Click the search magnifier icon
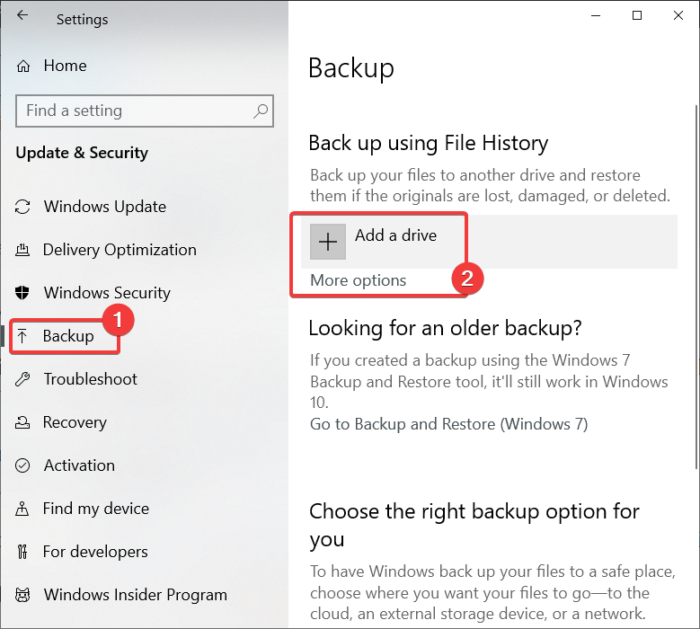The height and width of the screenshot is (629, 700). point(261,111)
